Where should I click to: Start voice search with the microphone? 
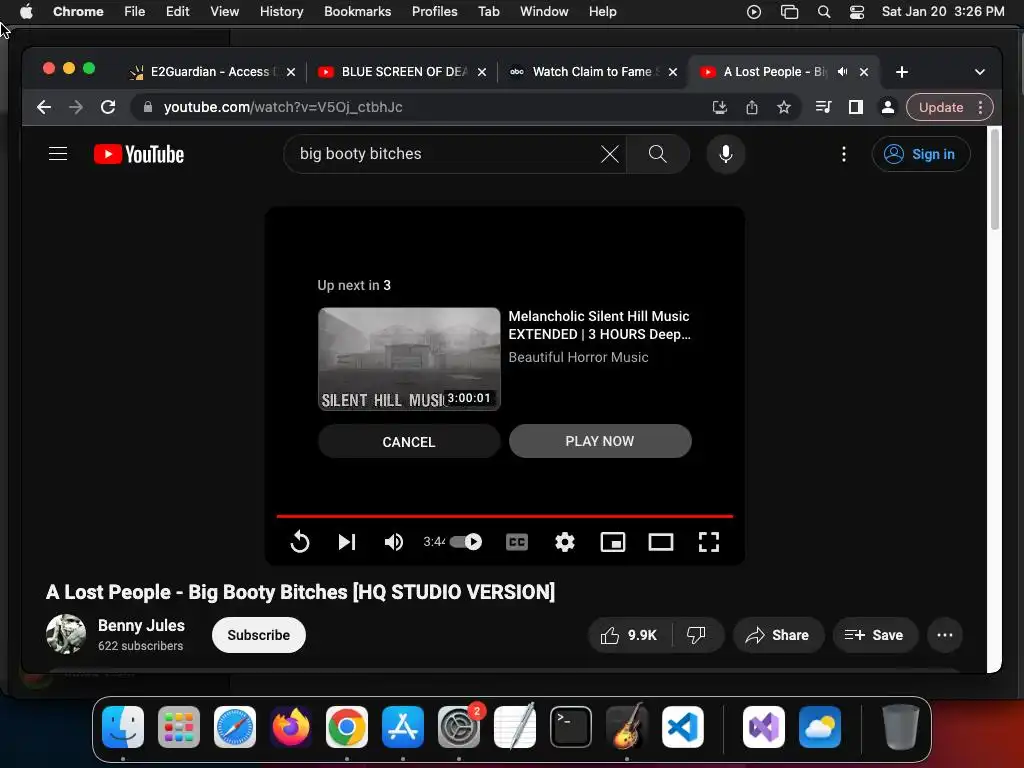(x=726, y=154)
